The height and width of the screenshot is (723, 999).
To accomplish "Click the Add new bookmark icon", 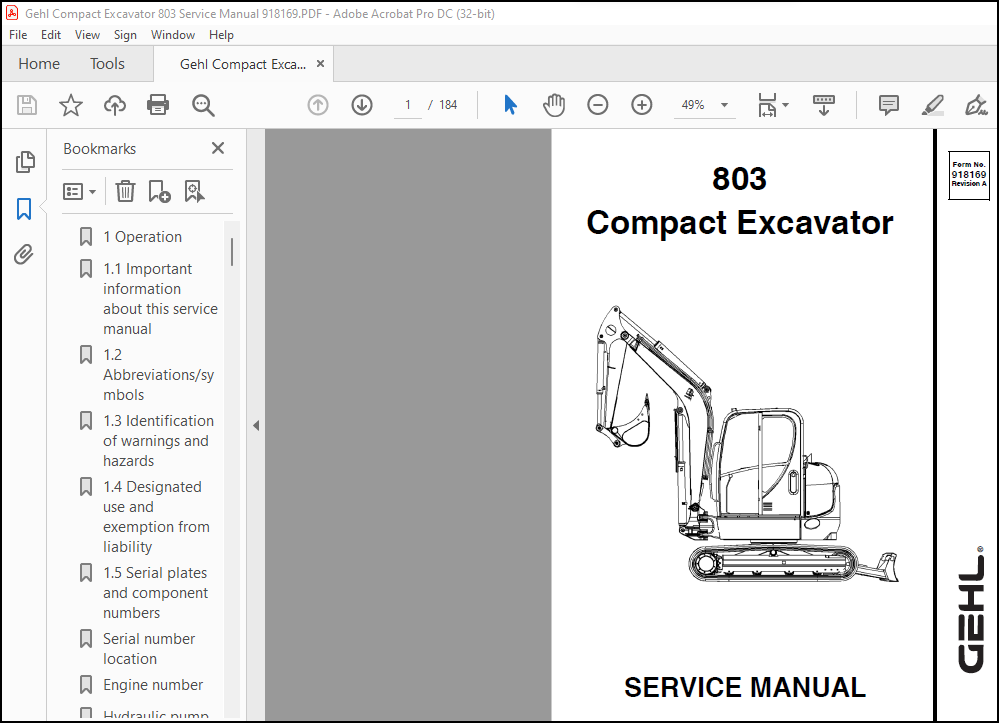I will (x=159, y=191).
